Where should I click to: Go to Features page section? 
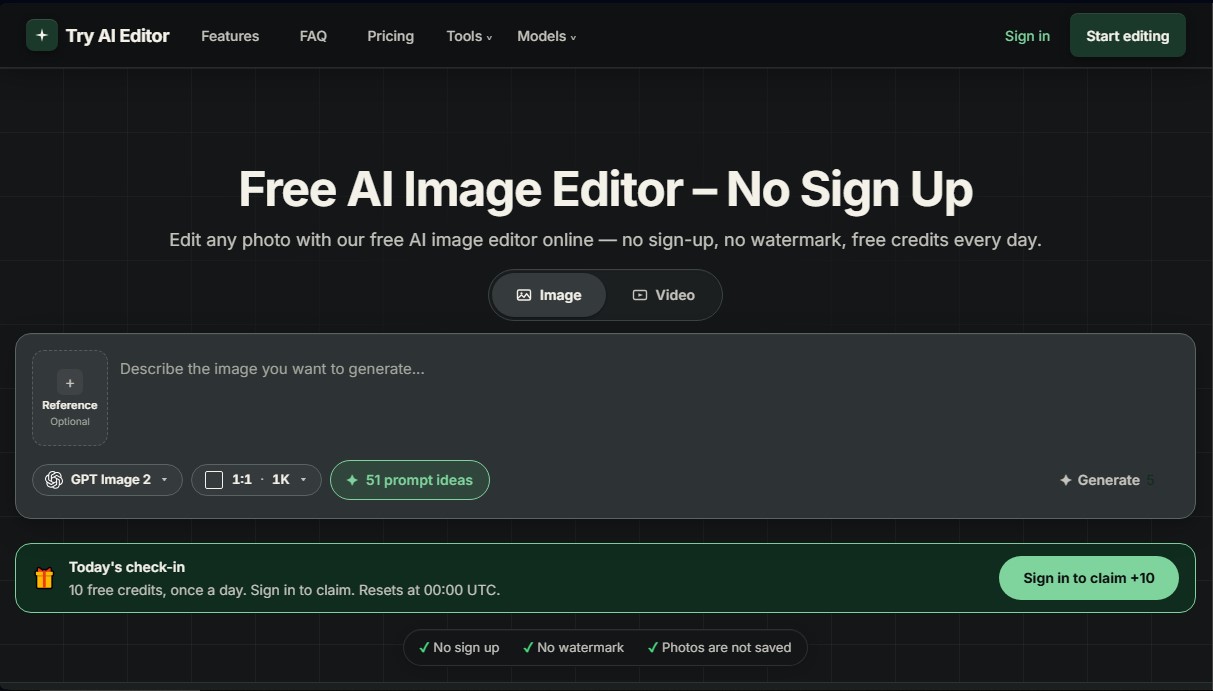[230, 36]
